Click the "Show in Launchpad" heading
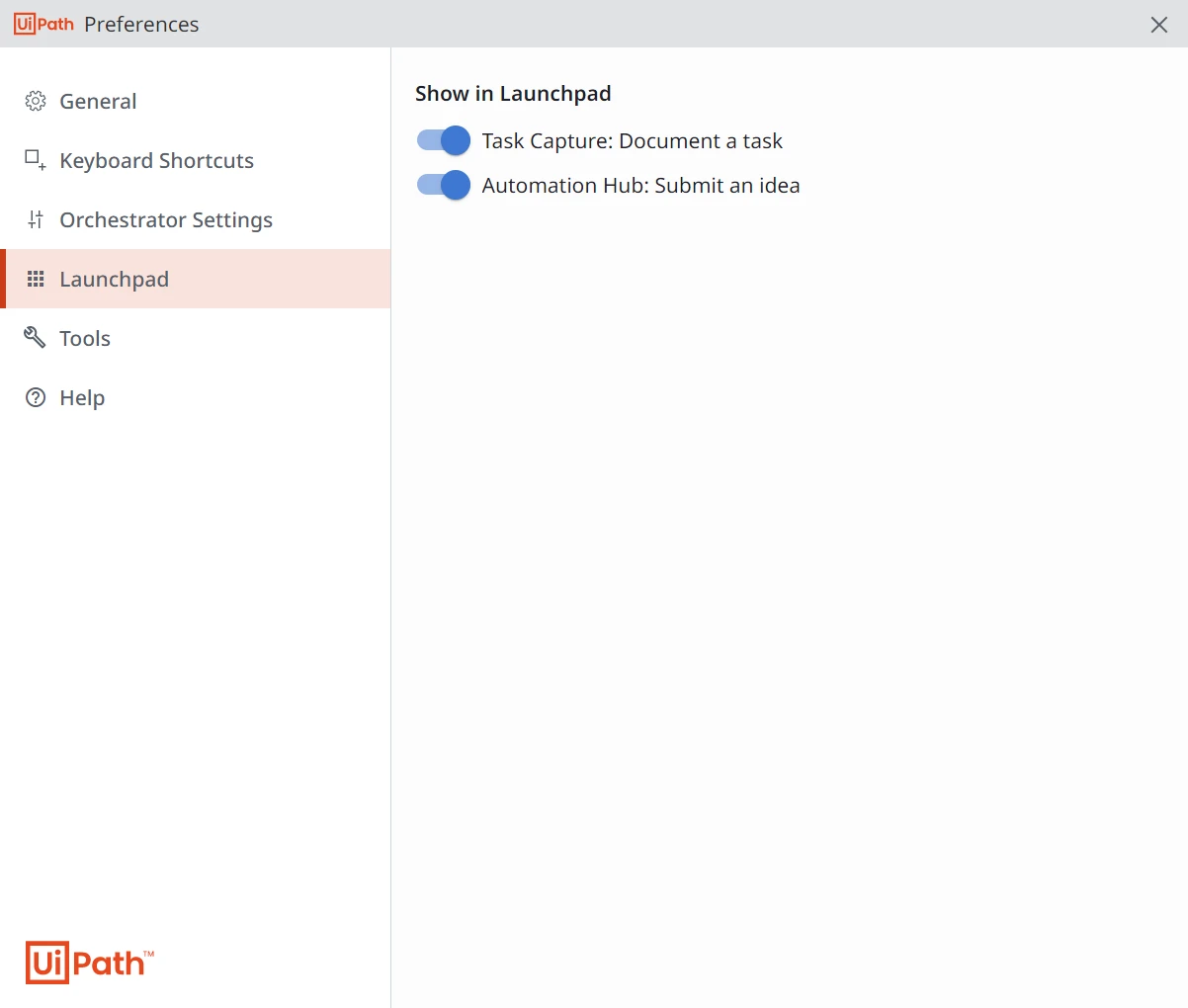The image size is (1188, 1008). [x=513, y=94]
